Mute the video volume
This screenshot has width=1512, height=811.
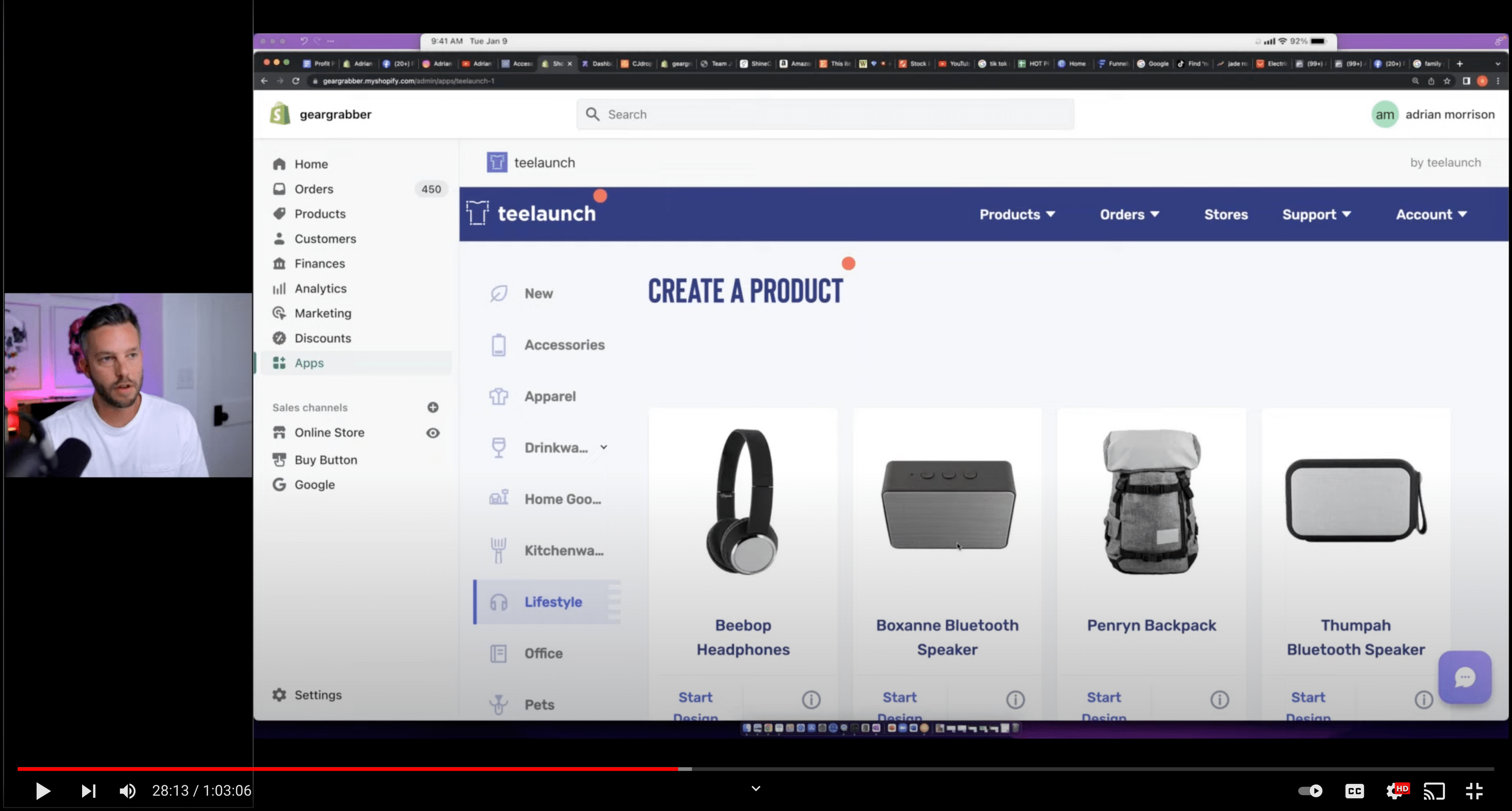point(128,791)
